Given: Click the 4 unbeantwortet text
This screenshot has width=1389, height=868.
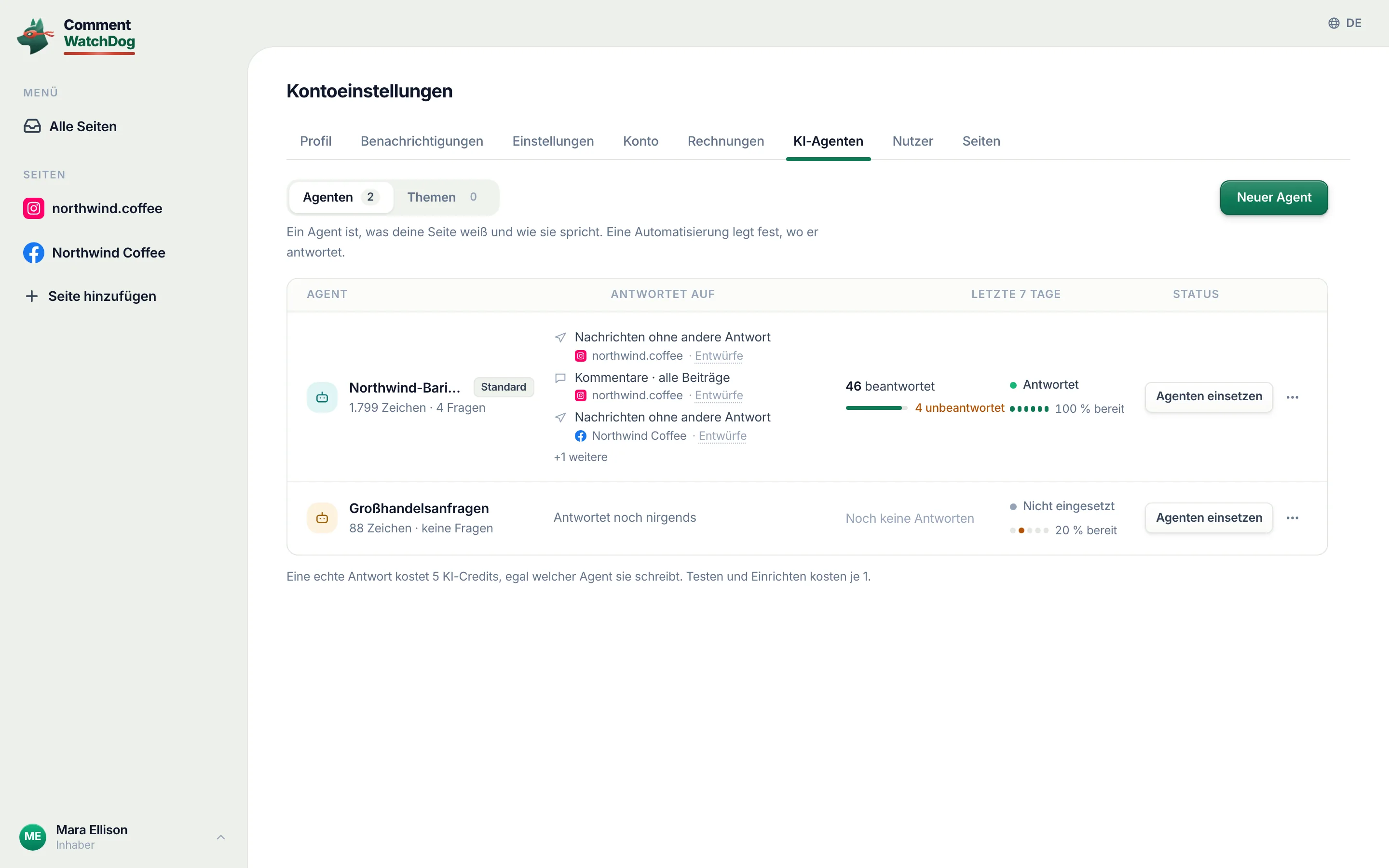Looking at the screenshot, I should pyautogui.click(x=959, y=408).
